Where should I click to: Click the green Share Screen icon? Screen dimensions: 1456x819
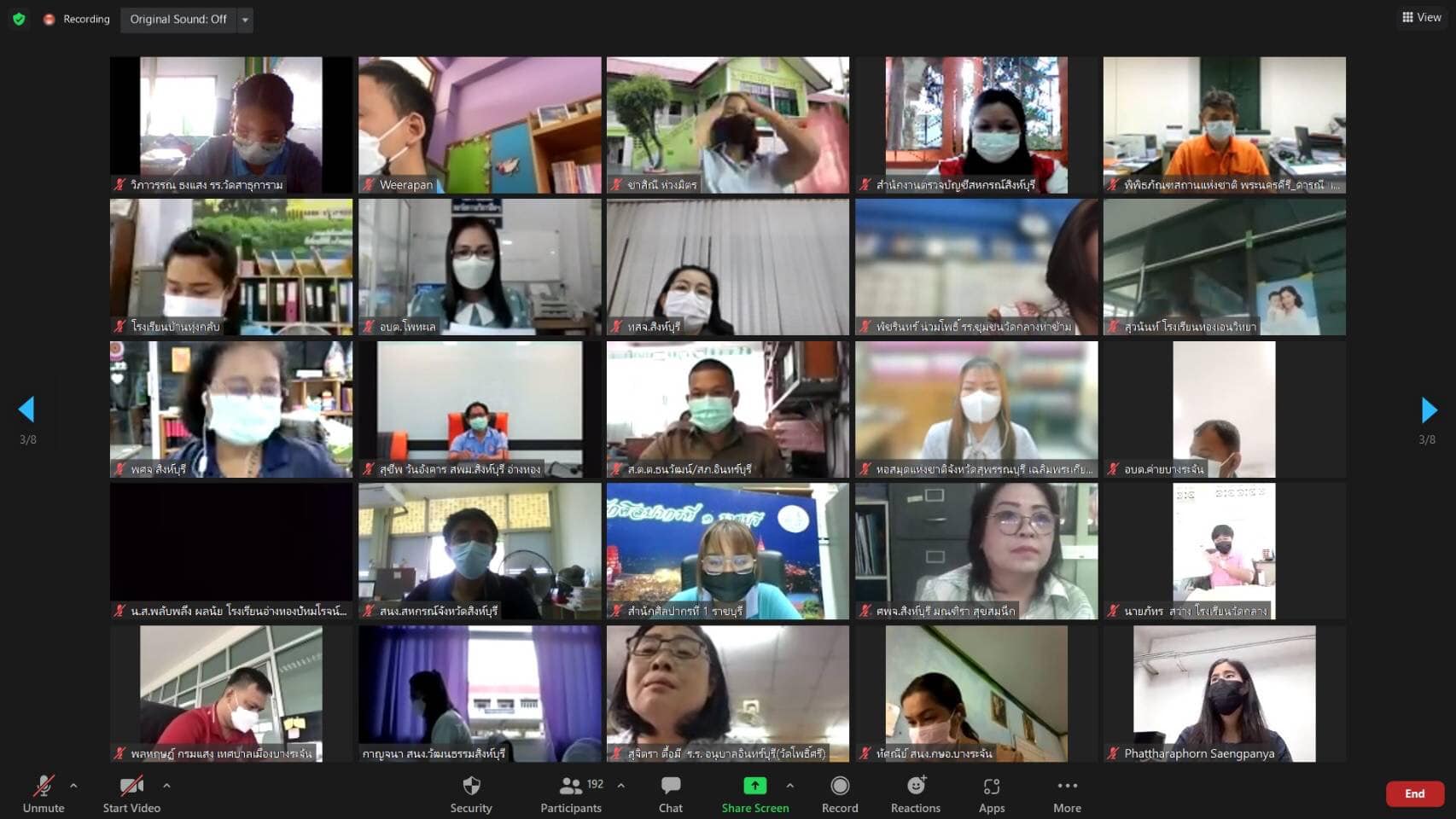[754, 786]
